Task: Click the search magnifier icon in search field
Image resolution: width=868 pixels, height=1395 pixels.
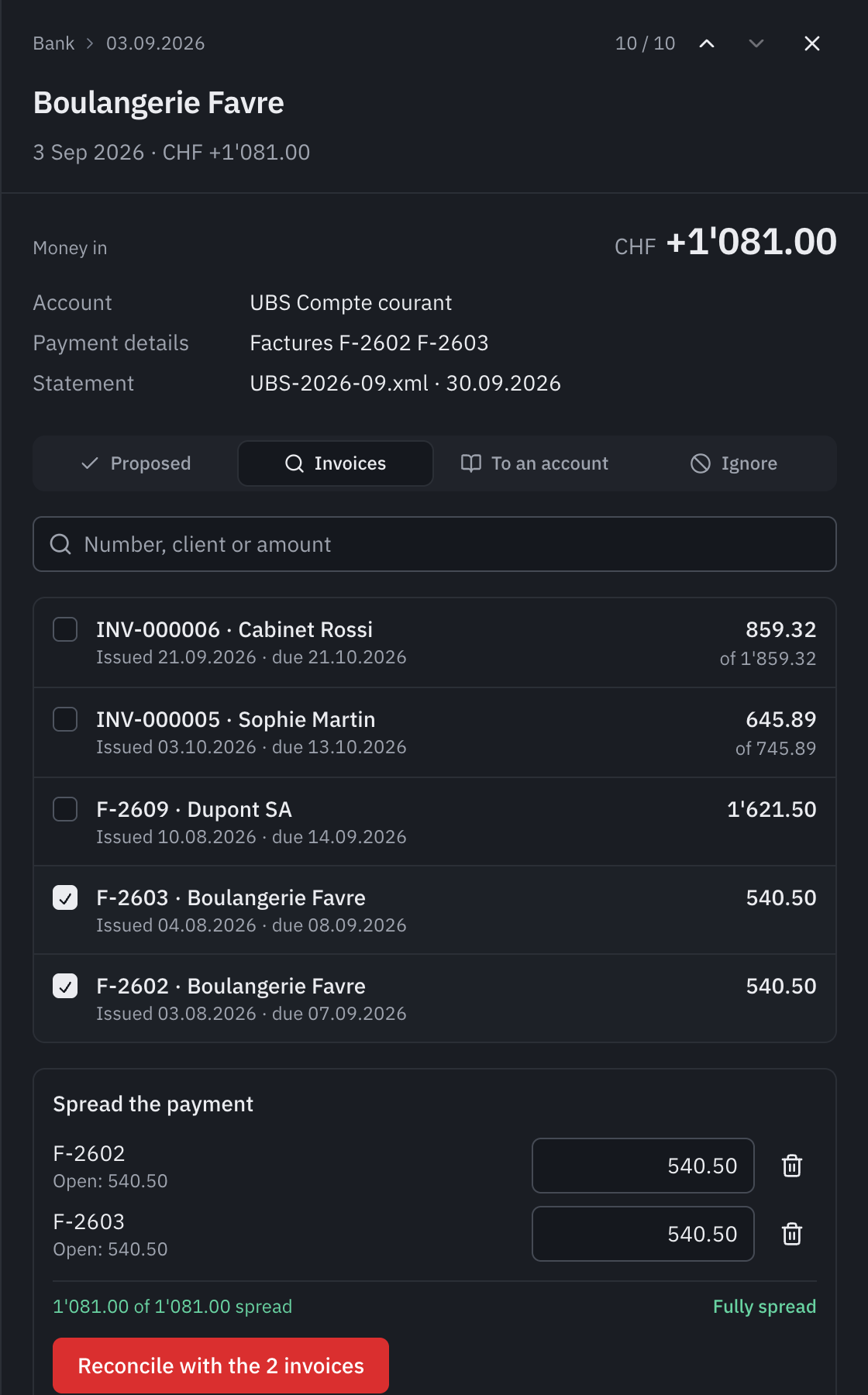Action: tap(60, 544)
